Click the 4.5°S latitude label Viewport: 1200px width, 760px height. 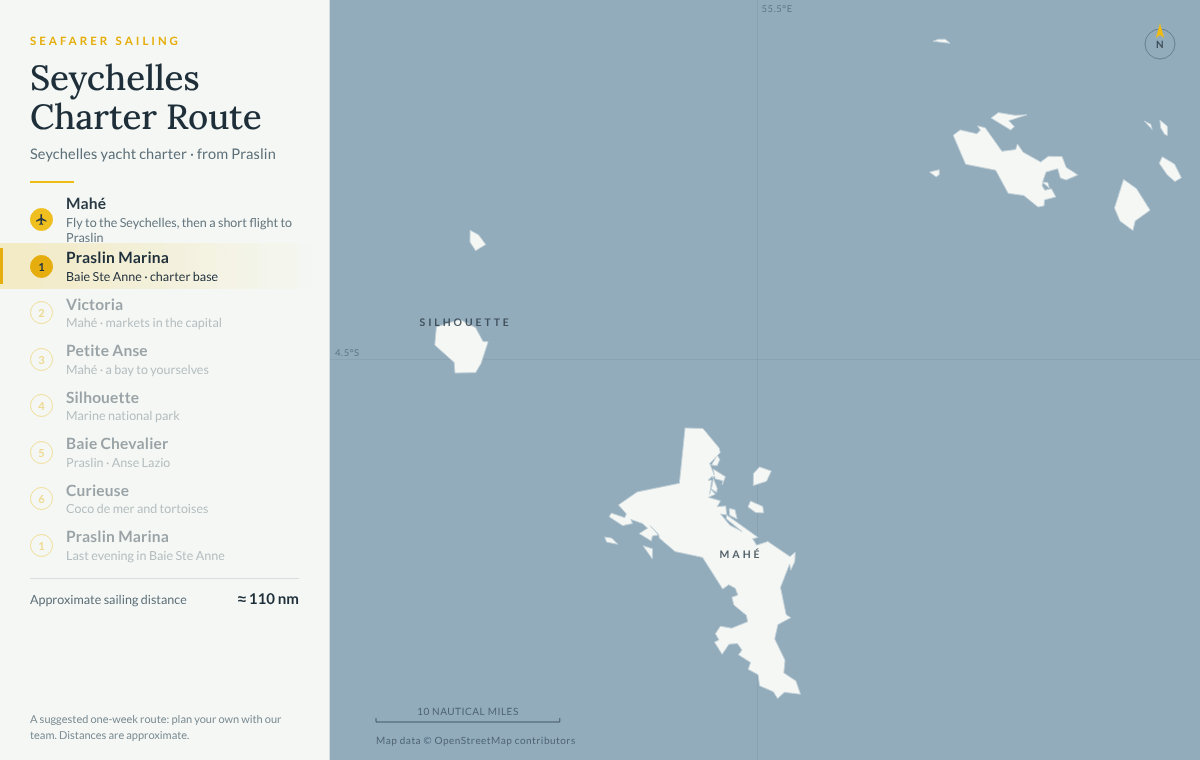(x=347, y=352)
